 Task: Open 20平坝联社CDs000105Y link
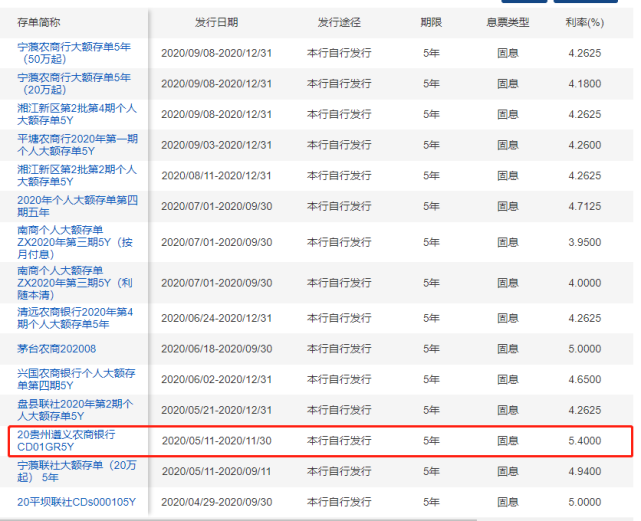(76, 502)
